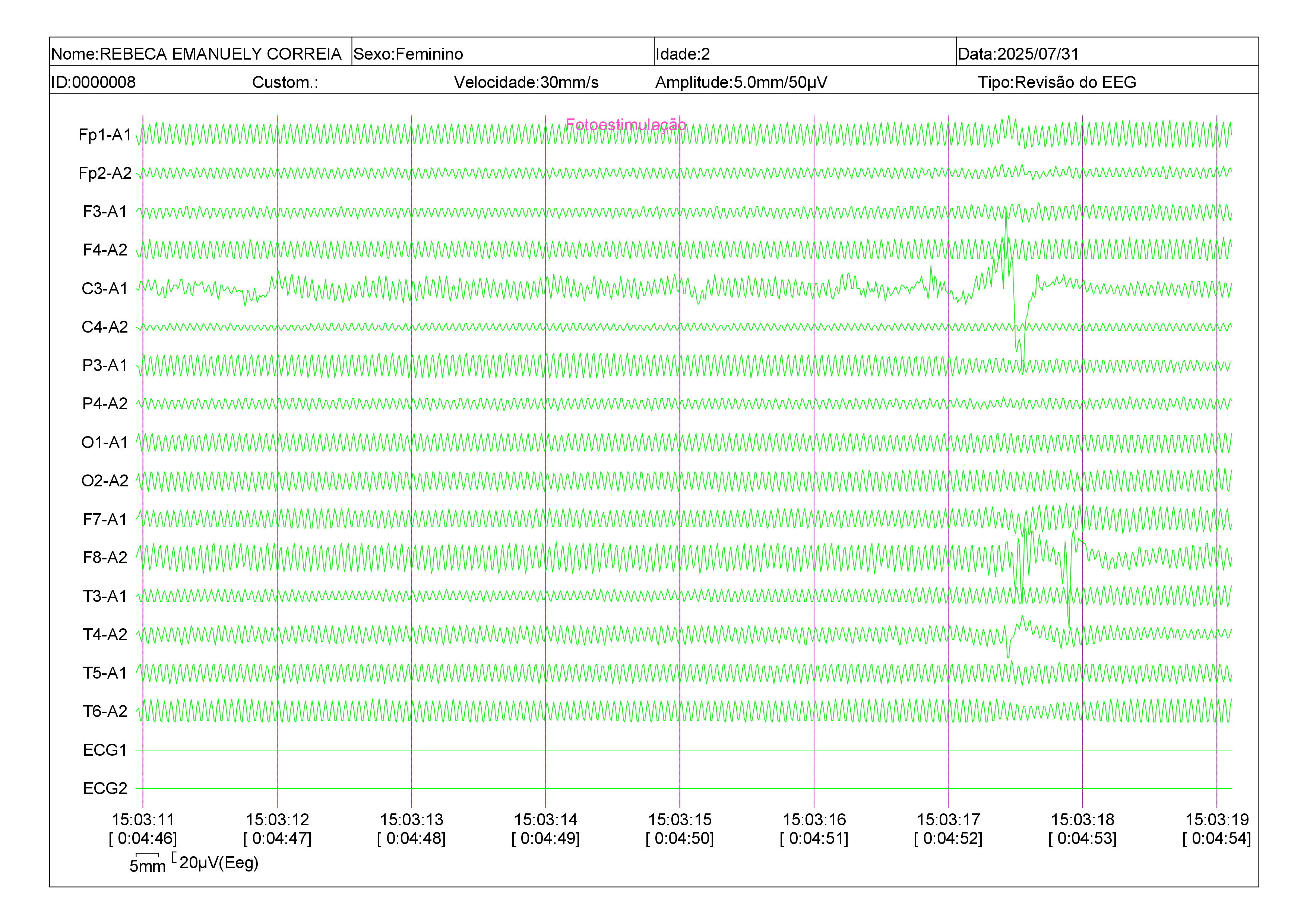Click the elapsed time [ 0:04:52]
This screenshot has width=1307, height=924.
(948, 839)
